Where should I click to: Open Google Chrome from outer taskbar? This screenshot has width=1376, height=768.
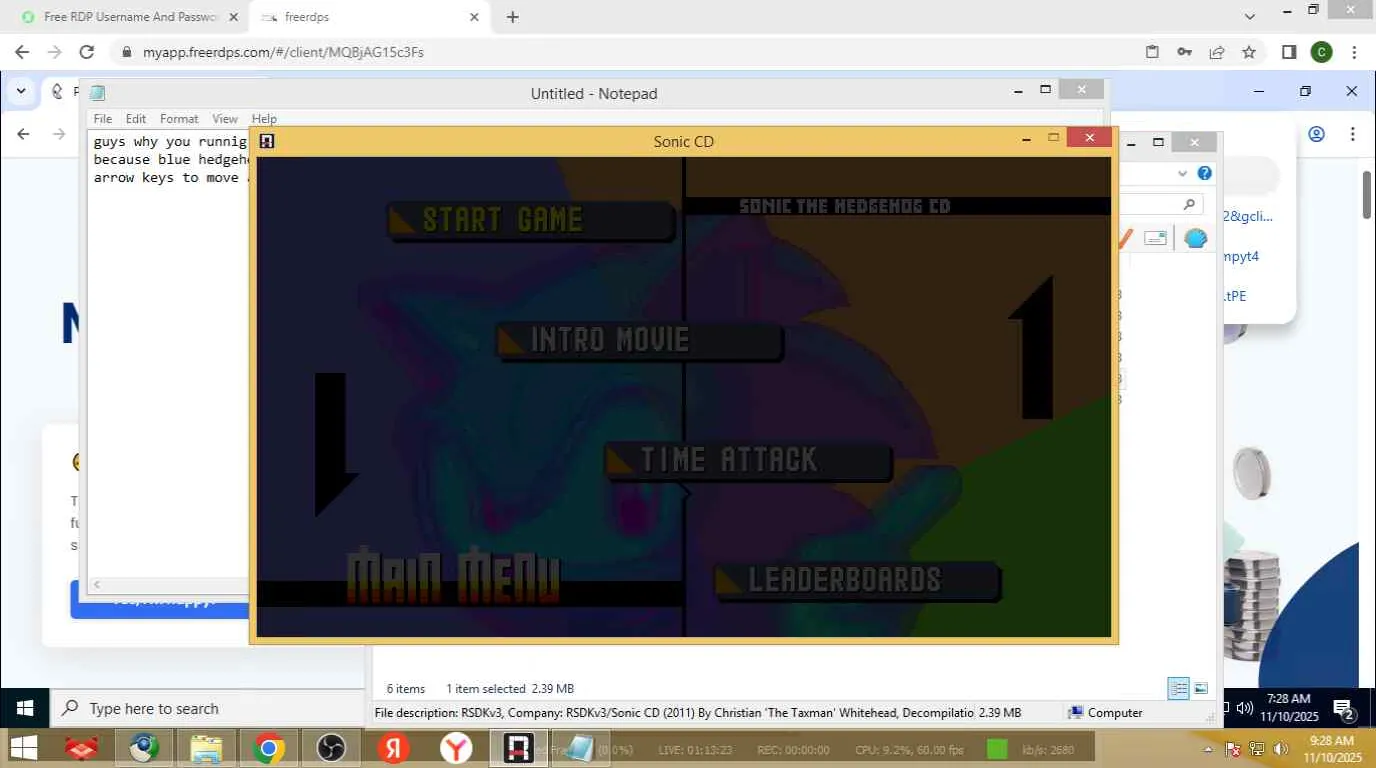tap(268, 747)
